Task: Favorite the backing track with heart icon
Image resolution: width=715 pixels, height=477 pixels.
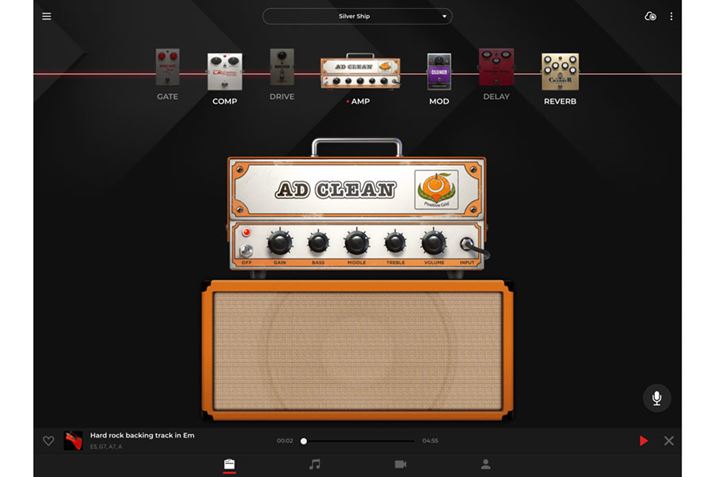Action: click(x=48, y=441)
